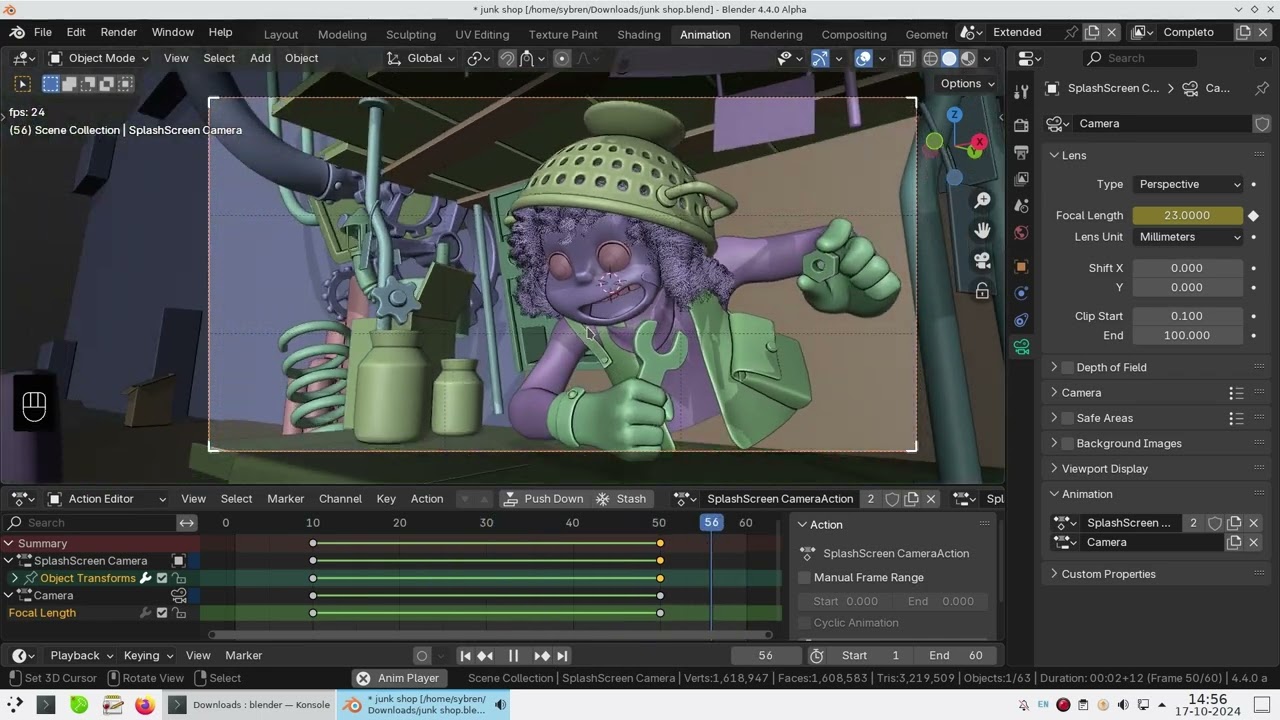Open the Tool properties tab (wrench icon)

click(x=1021, y=92)
